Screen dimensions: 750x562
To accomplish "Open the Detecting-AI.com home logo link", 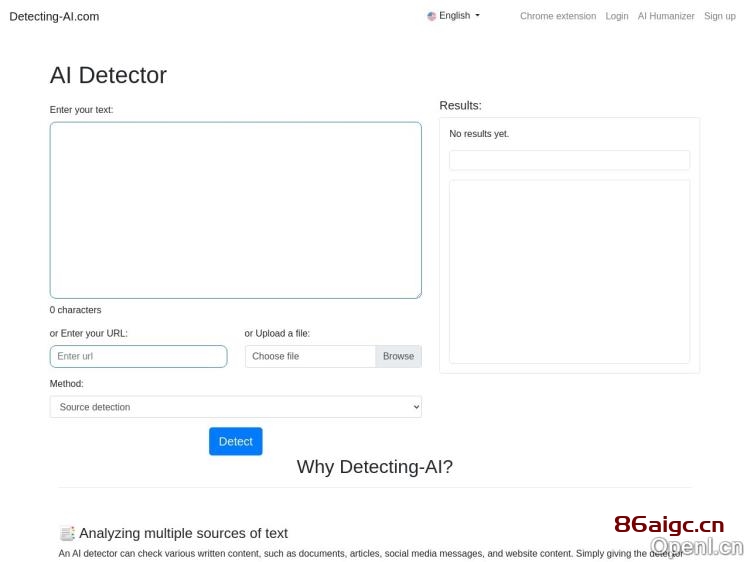I will [54, 16].
